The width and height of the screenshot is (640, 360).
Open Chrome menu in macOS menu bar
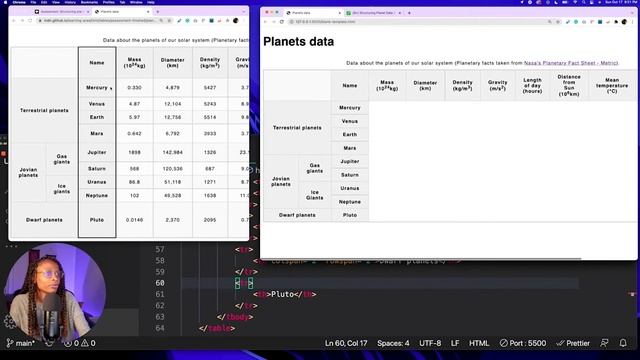19,2
